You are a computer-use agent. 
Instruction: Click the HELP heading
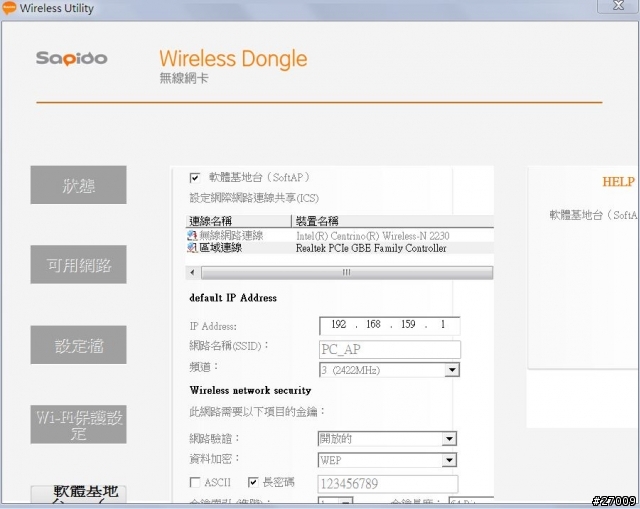pos(618,182)
